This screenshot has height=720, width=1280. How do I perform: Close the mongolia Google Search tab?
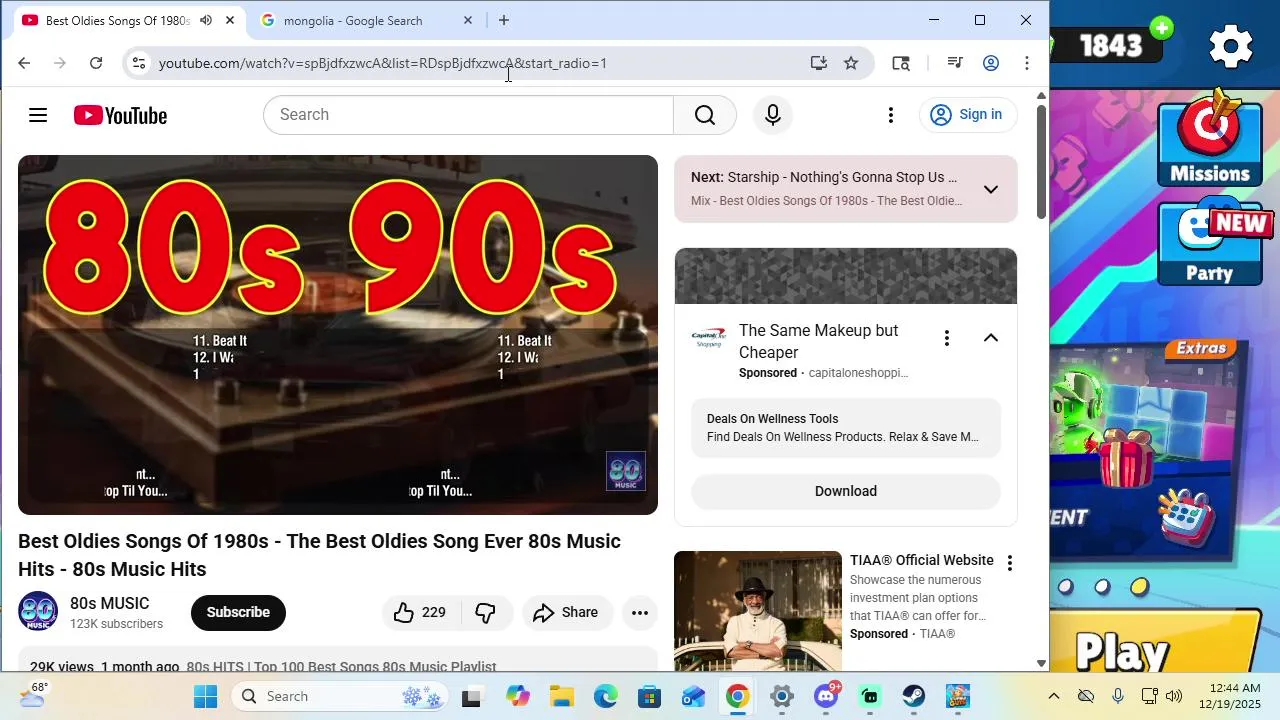click(x=467, y=20)
